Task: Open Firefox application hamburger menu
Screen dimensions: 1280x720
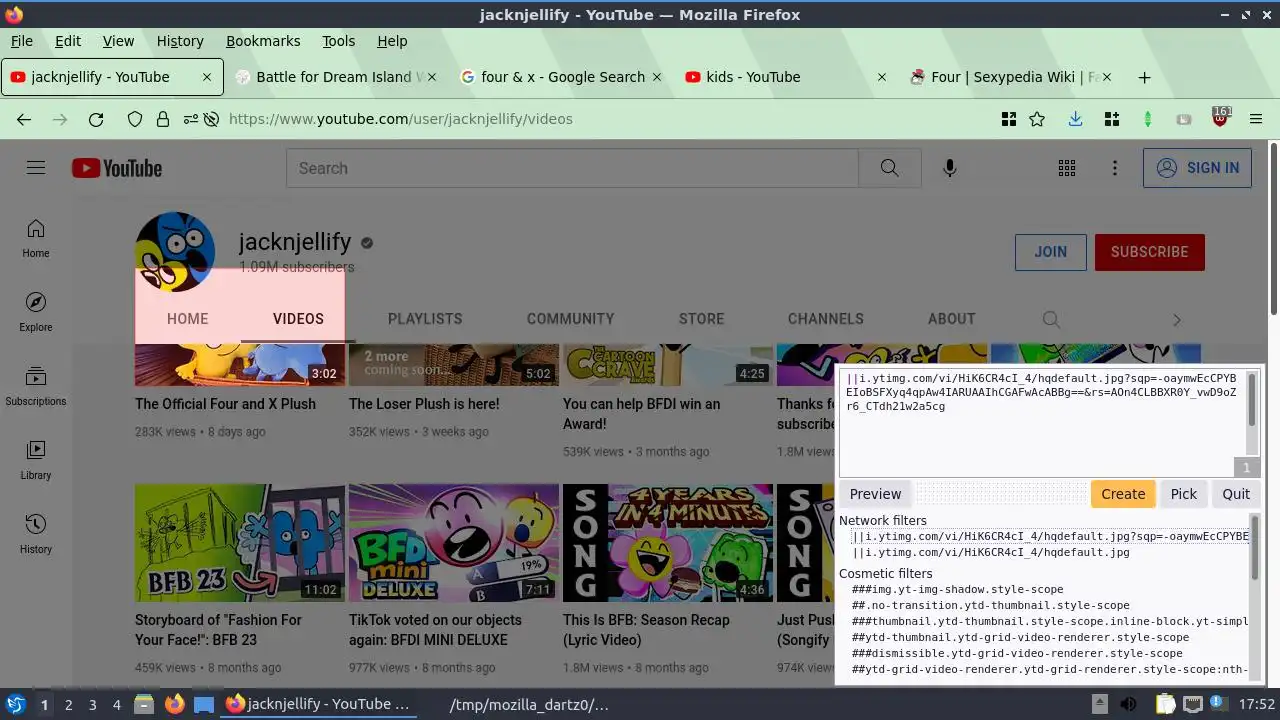Action: [1256, 119]
